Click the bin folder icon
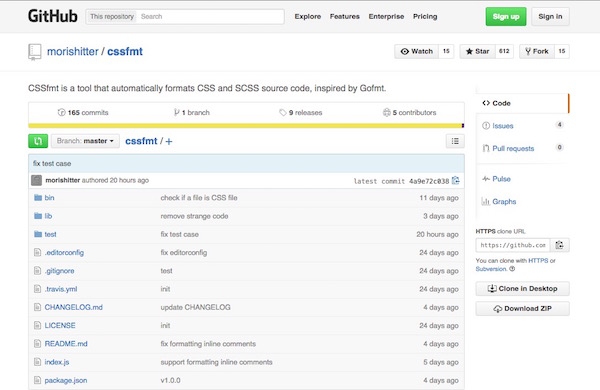 (38, 197)
